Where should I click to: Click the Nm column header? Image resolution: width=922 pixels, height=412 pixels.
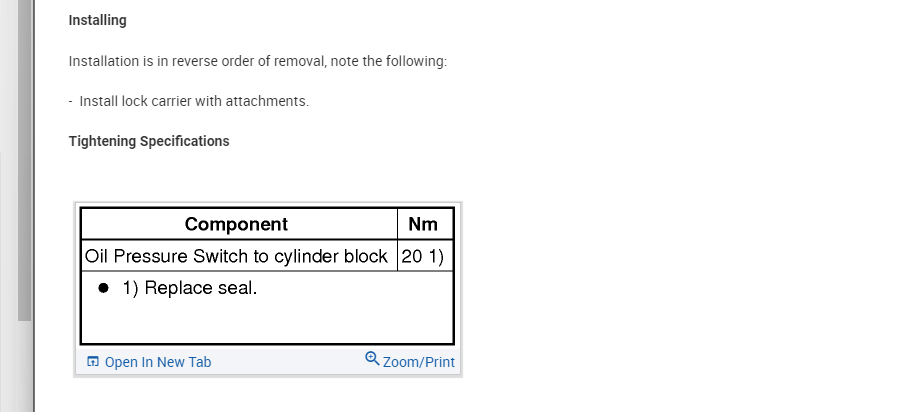[423, 224]
